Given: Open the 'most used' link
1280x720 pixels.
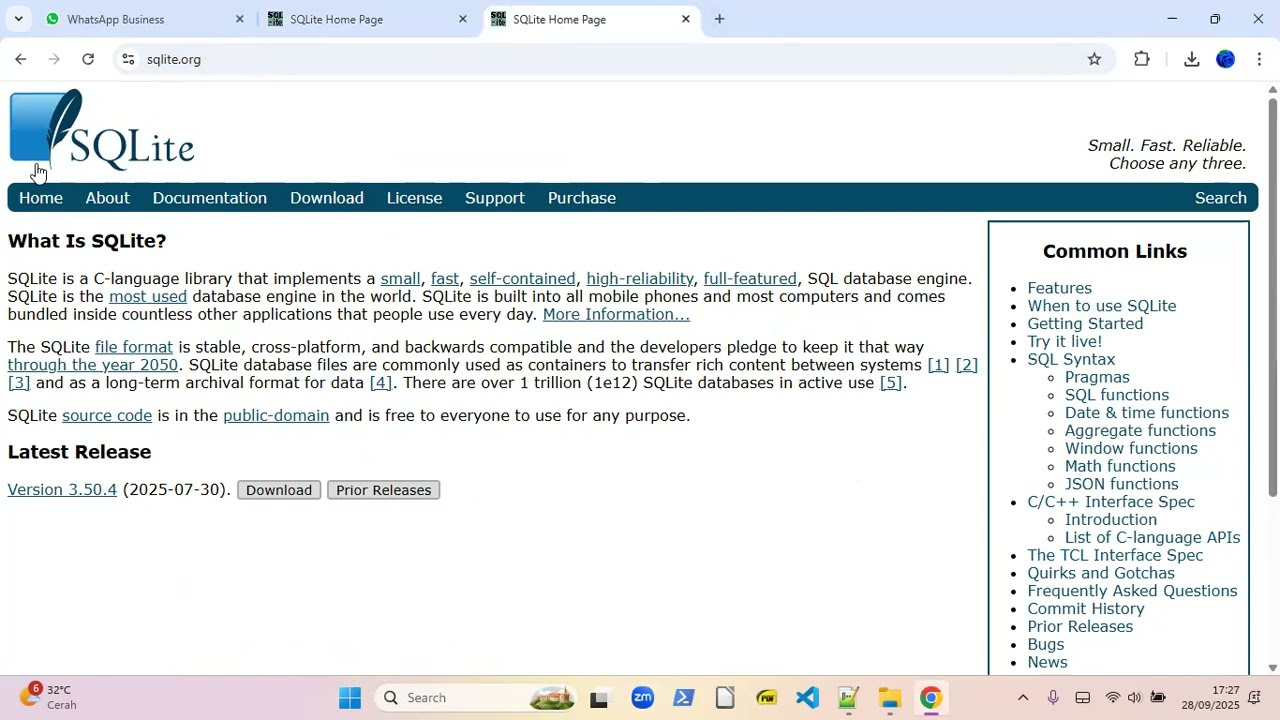Looking at the screenshot, I should coord(148,297).
